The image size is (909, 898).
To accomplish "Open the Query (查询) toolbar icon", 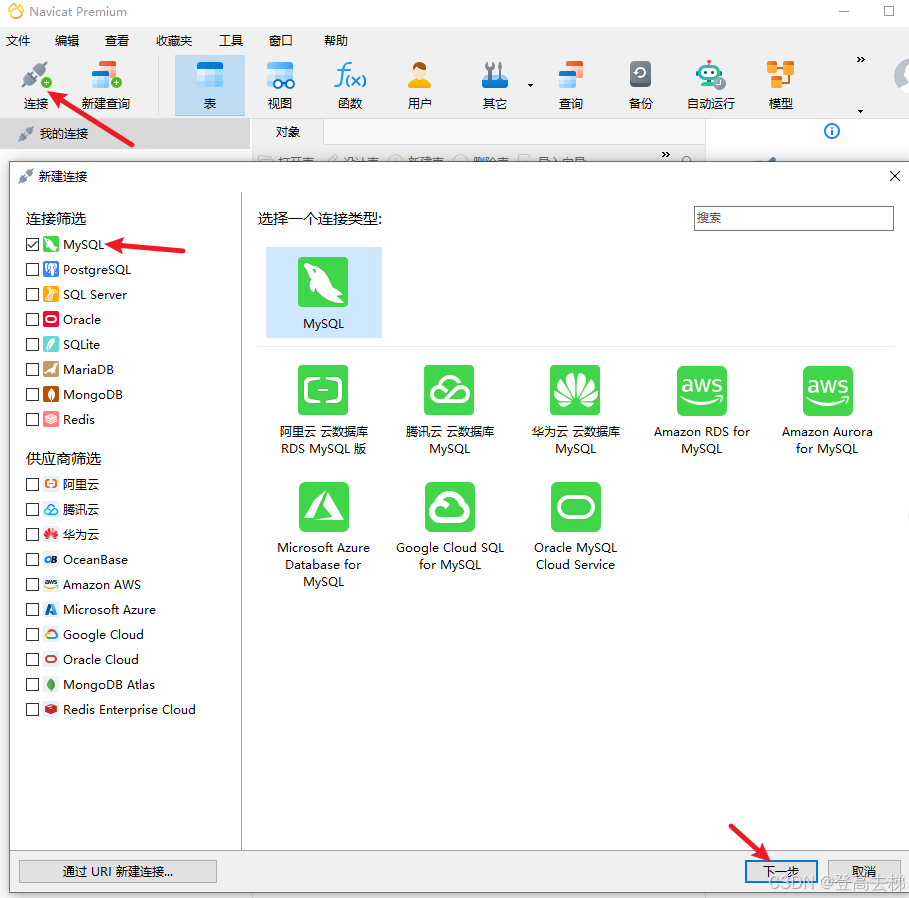I will (x=570, y=85).
